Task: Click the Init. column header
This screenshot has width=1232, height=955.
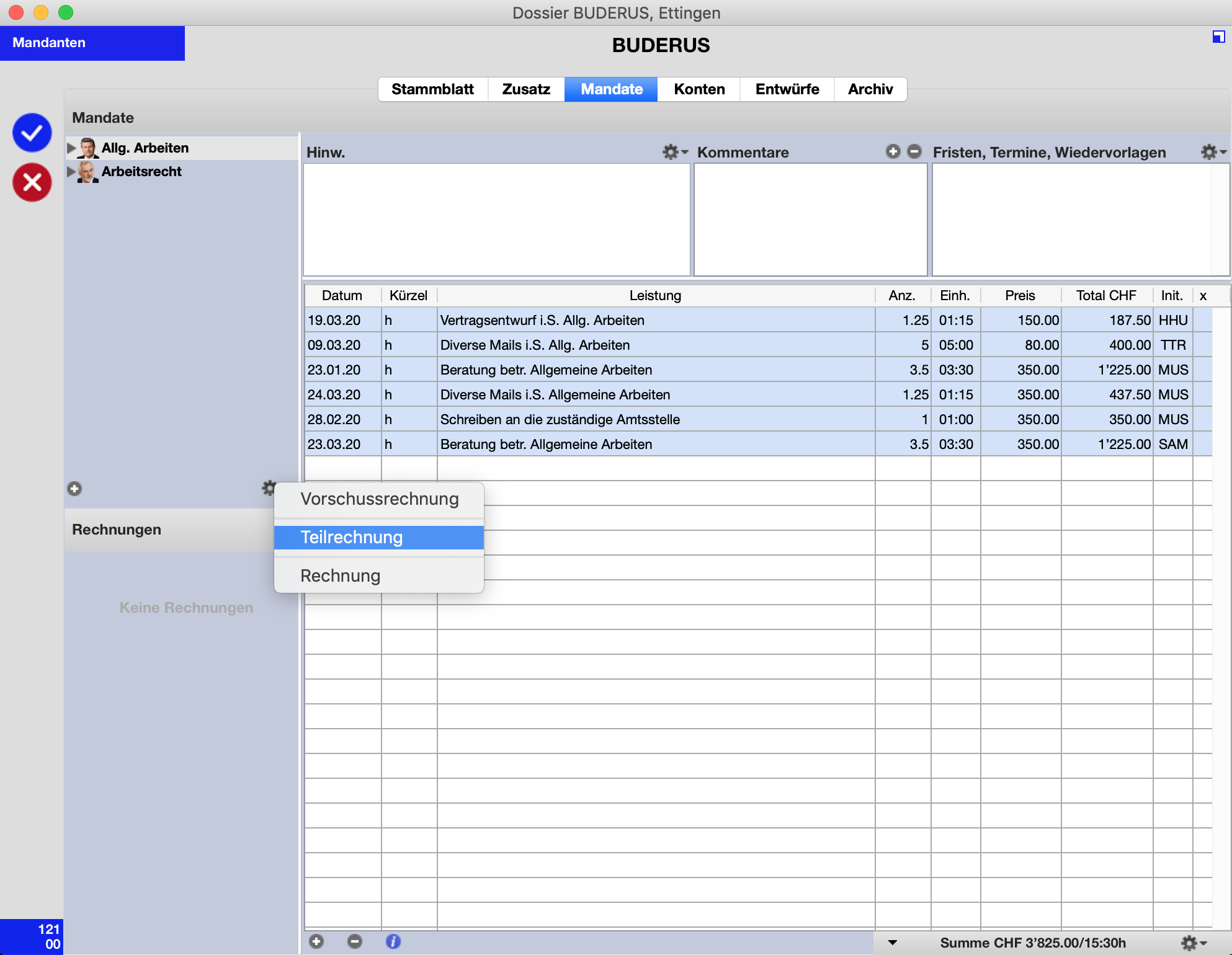Action: [1172, 296]
